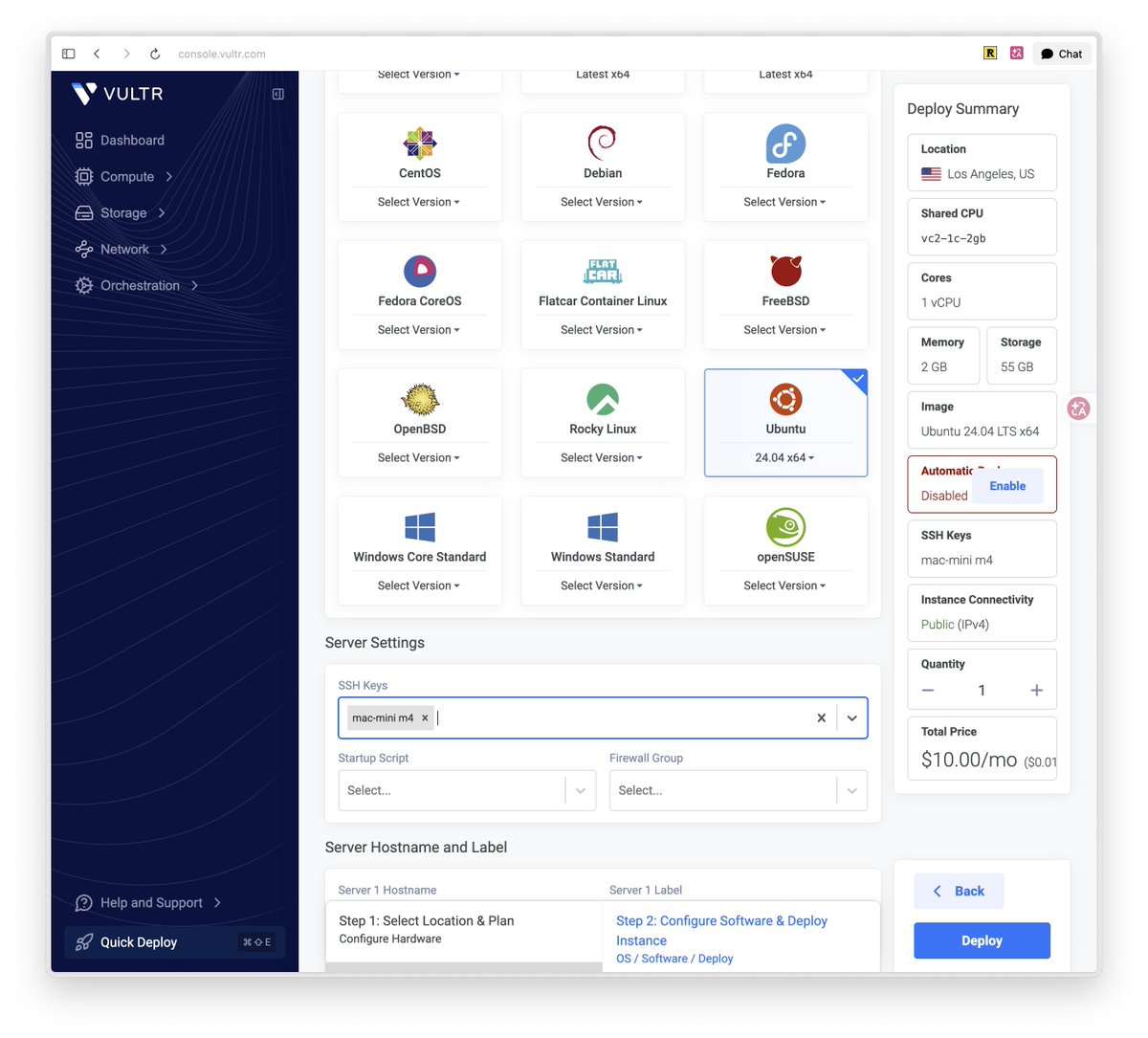This screenshot has width=1148, height=1038.
Task: Expand the SSH Keys dropdown arrow
Action: click(852, 718)
